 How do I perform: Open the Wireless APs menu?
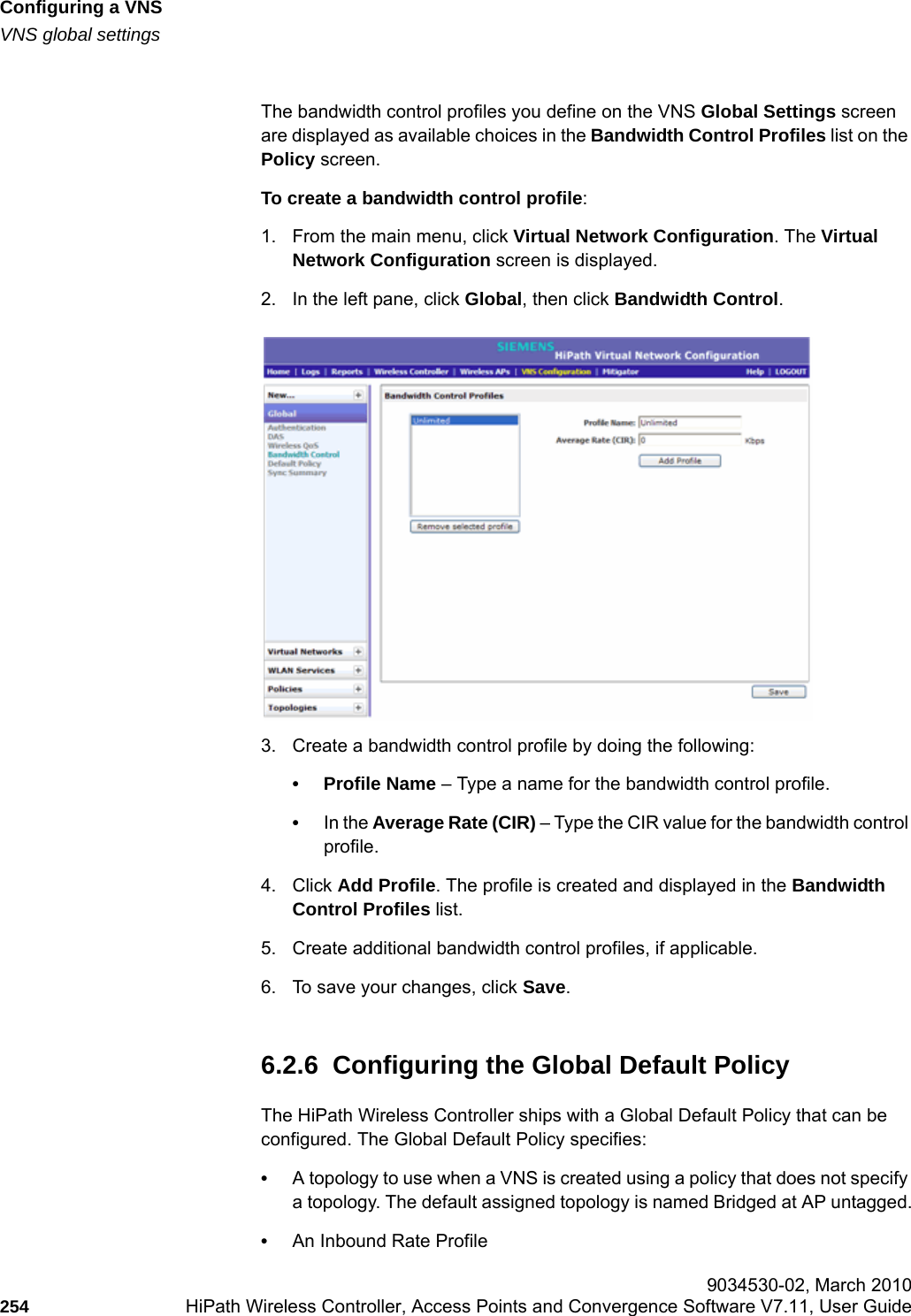[485, 372]
